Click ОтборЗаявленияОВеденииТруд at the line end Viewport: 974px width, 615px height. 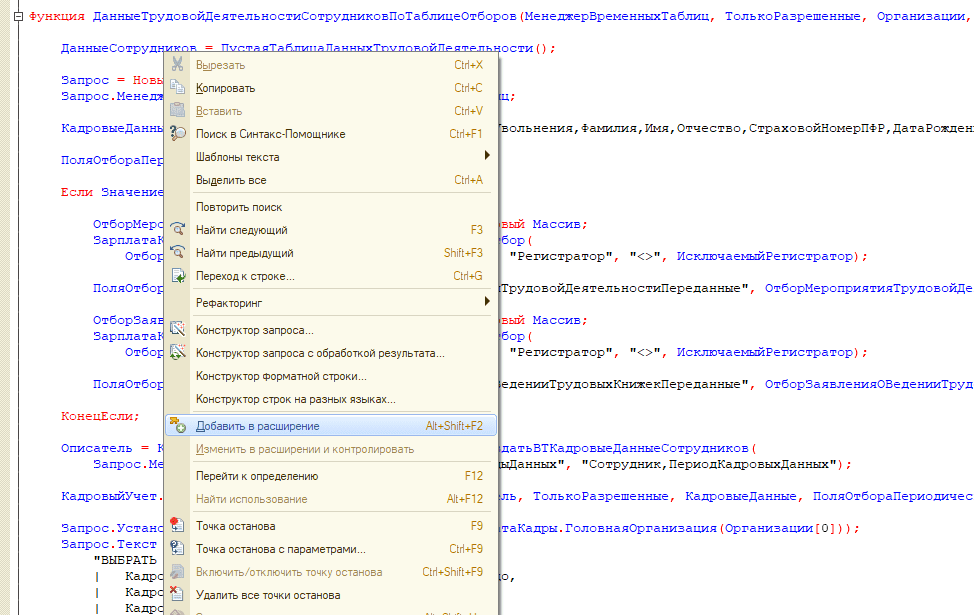coord(868,384)
